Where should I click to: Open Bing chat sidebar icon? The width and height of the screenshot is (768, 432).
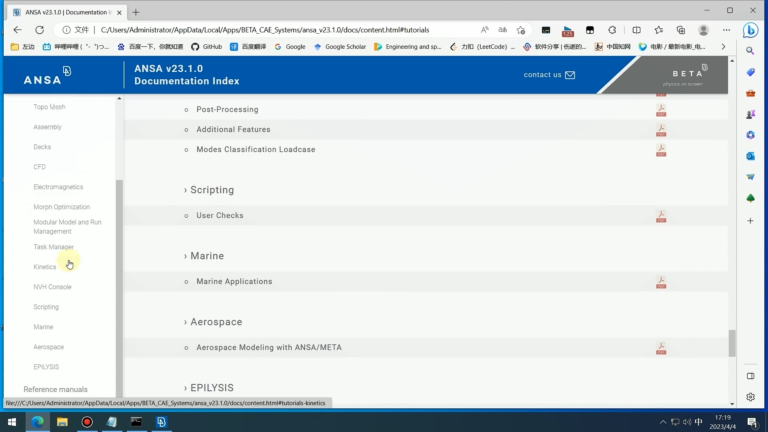(750, 30)
